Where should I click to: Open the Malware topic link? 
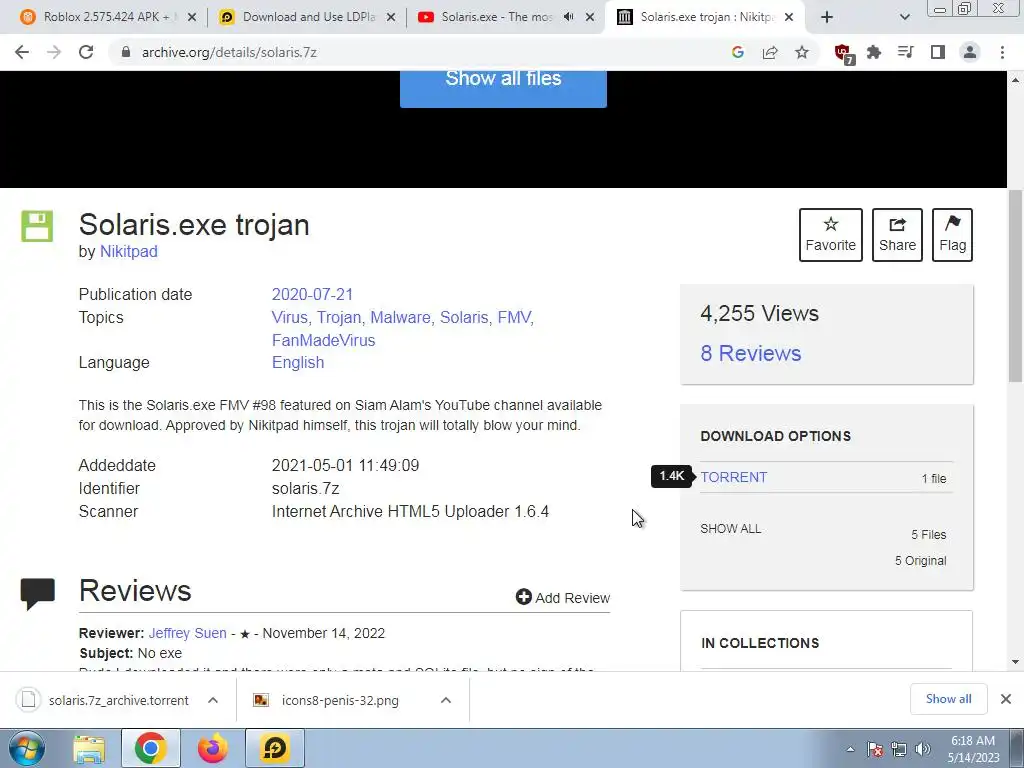click(400, 317)
